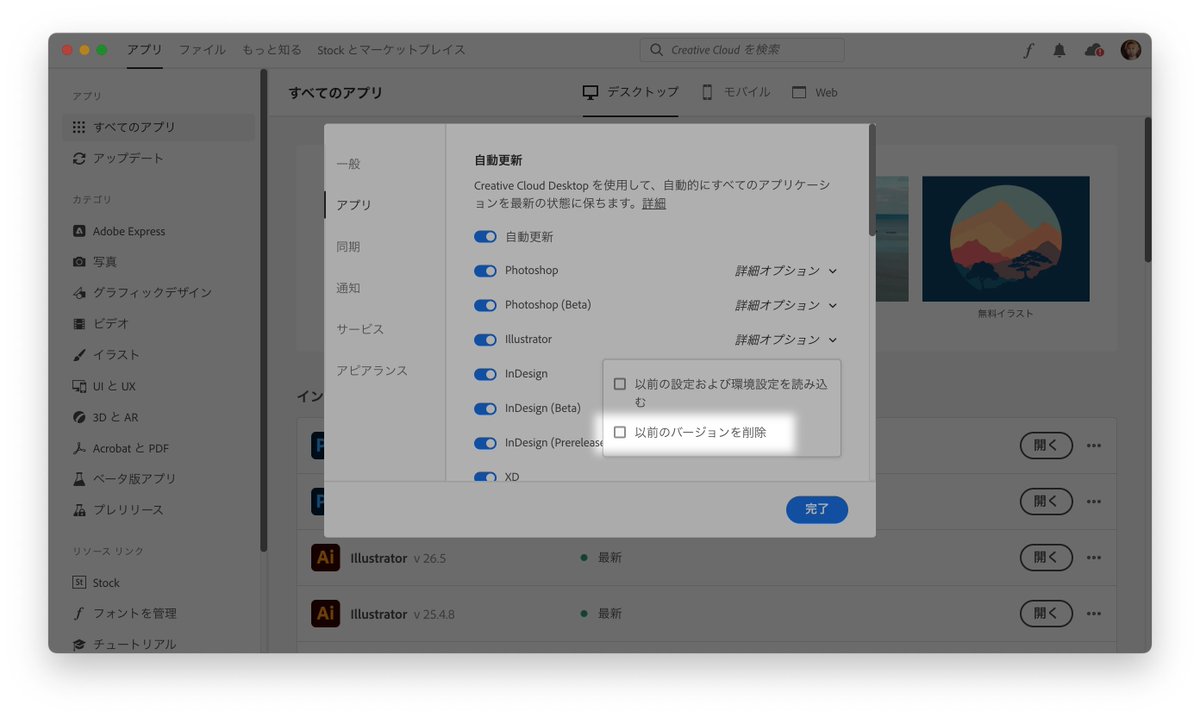This screenshot has width=1200, height=717.
Task: Check 以前のバージョンを削除 checkbox
Action: click(x=620, y=432)
